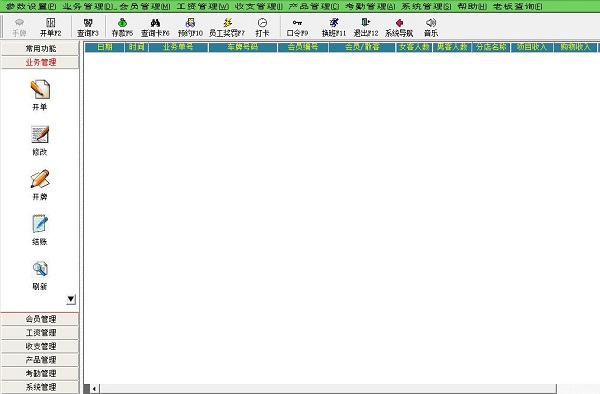The image size is (600, 394).
Task: Expand the 会员管理 sidebar section
Action: click(40, 319)
